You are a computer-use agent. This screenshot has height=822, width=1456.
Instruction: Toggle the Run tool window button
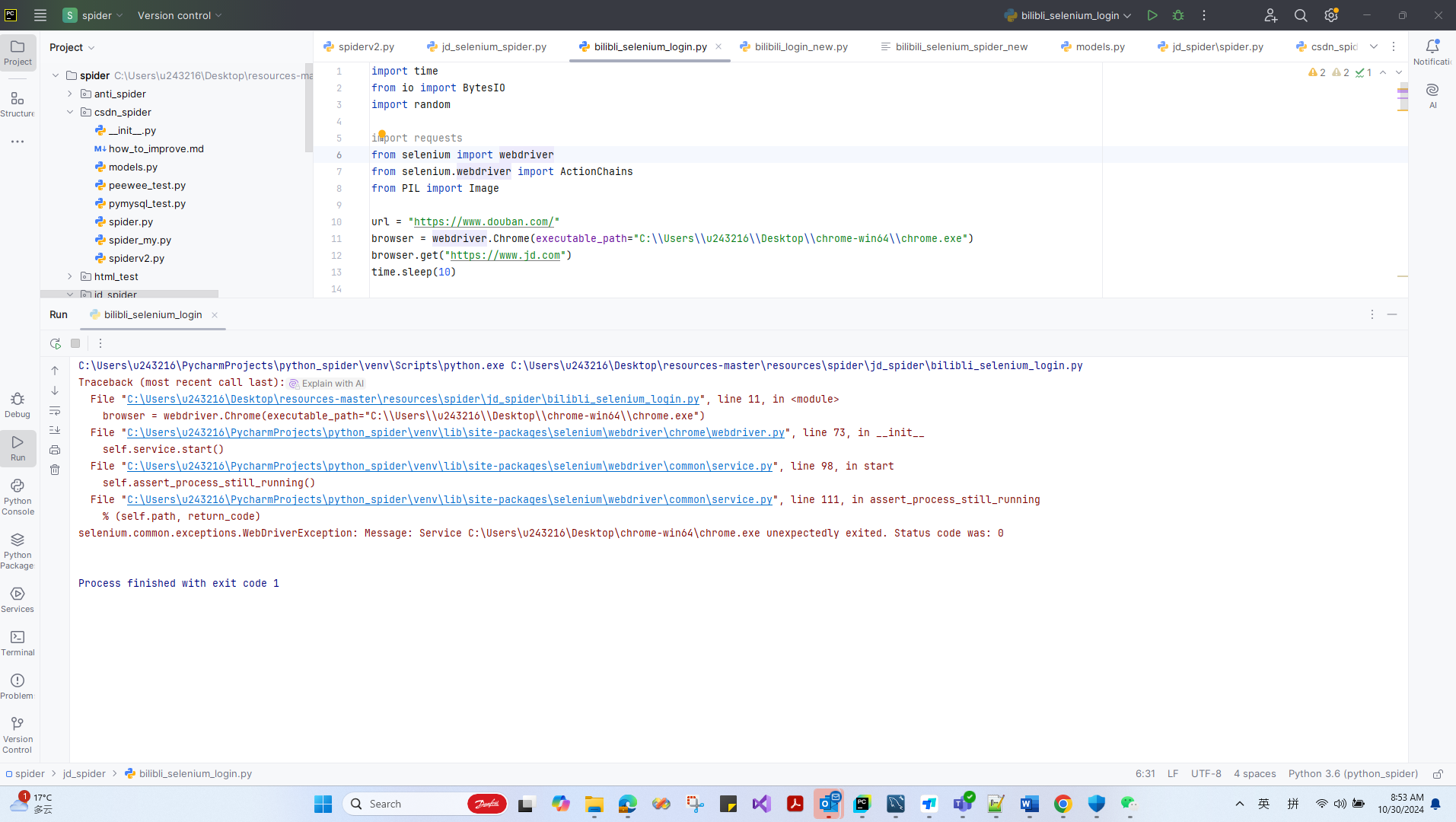tap(18, 448)
